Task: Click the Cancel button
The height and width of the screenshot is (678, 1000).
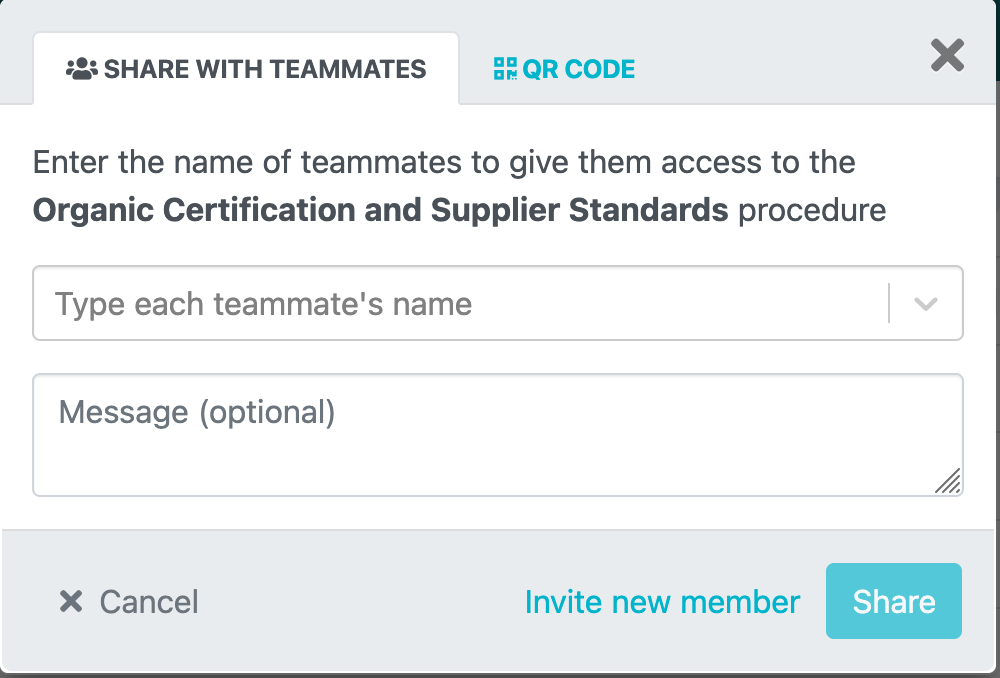Action: pyautogui.click(x=128, y=601)
